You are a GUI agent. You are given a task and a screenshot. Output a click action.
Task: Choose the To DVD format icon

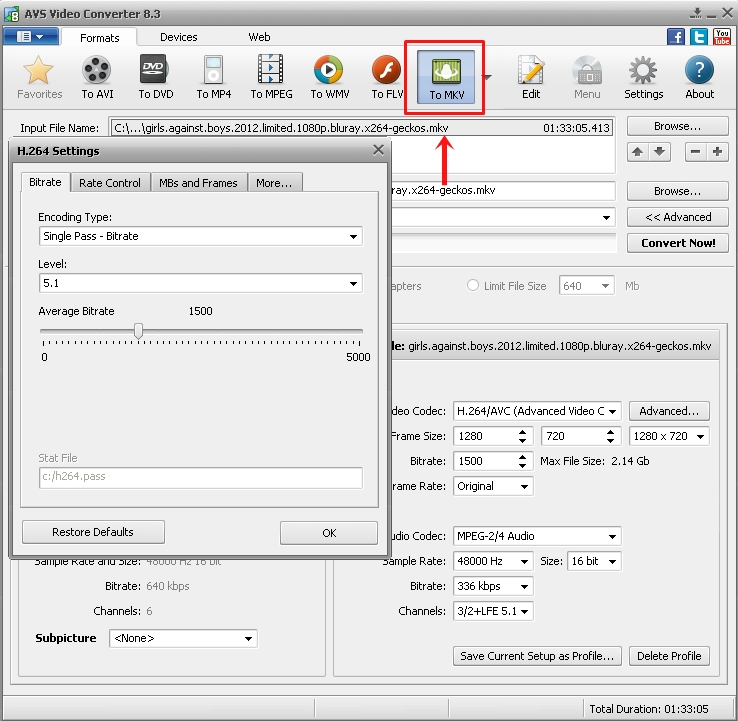click(x=155, y=77)
